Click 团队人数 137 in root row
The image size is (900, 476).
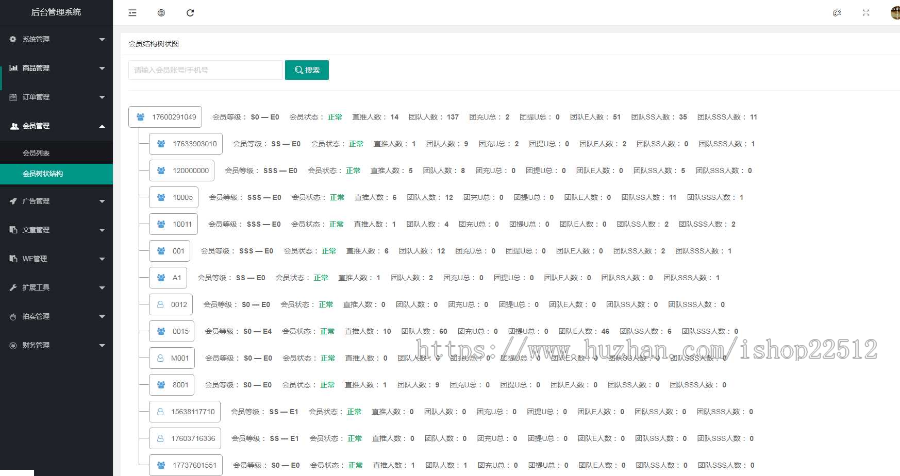pos(434,117)
